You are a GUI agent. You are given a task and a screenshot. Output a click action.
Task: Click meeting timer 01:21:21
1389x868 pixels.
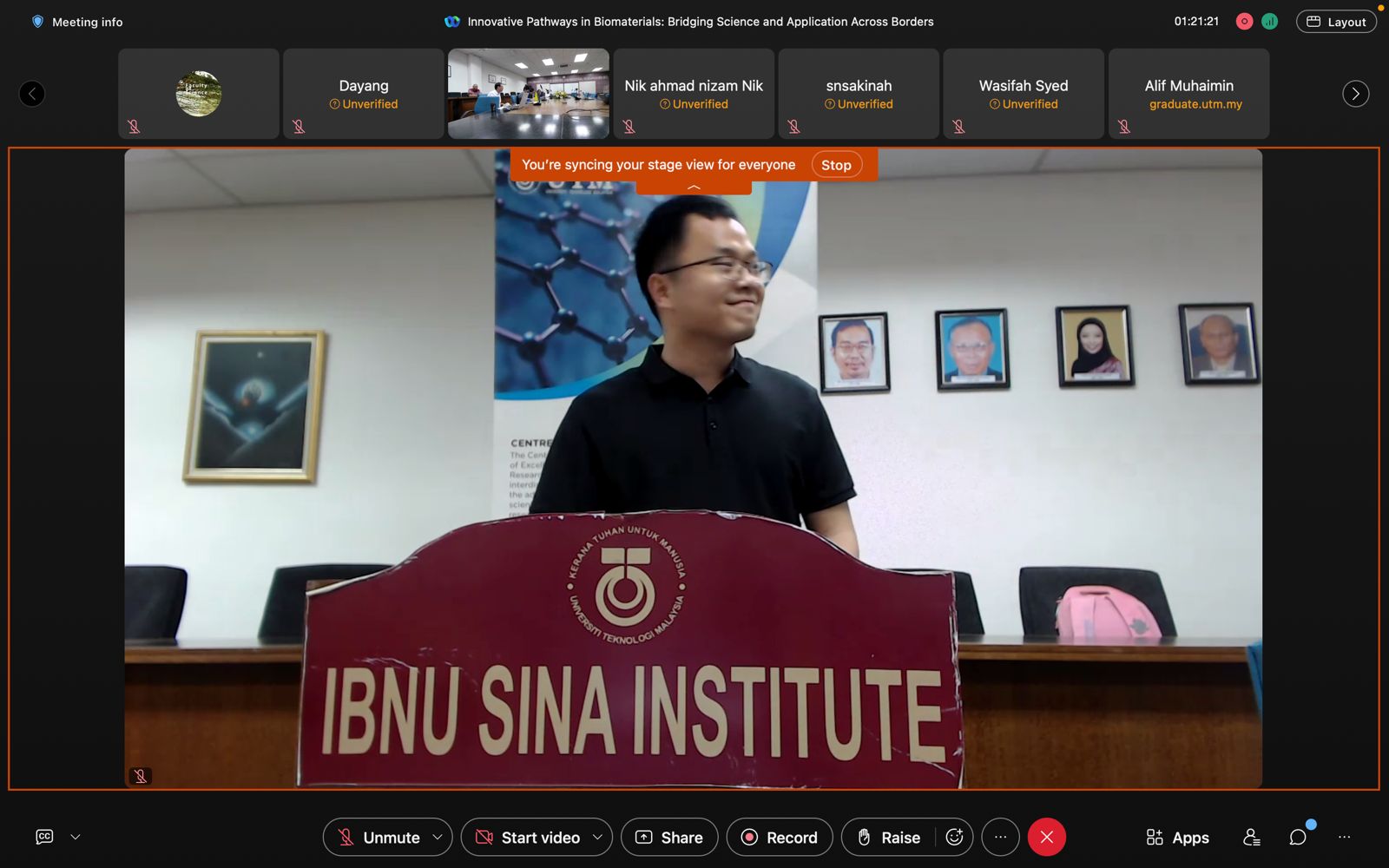pos(1196,22)
